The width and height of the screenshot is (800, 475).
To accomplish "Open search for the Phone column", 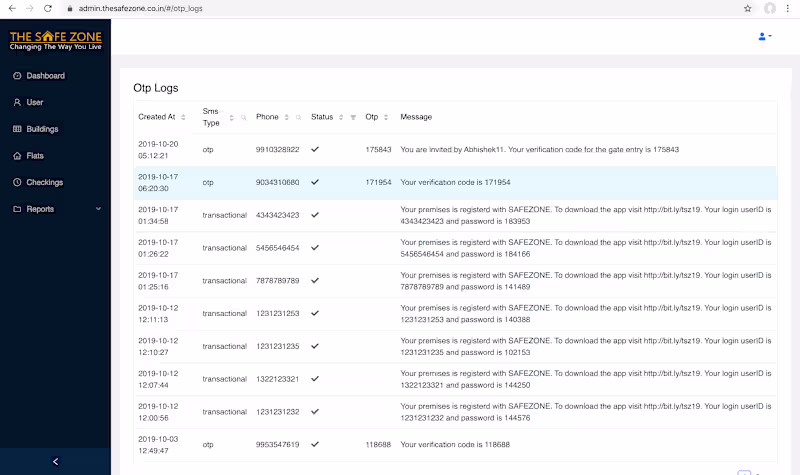I will click(298, 118).
